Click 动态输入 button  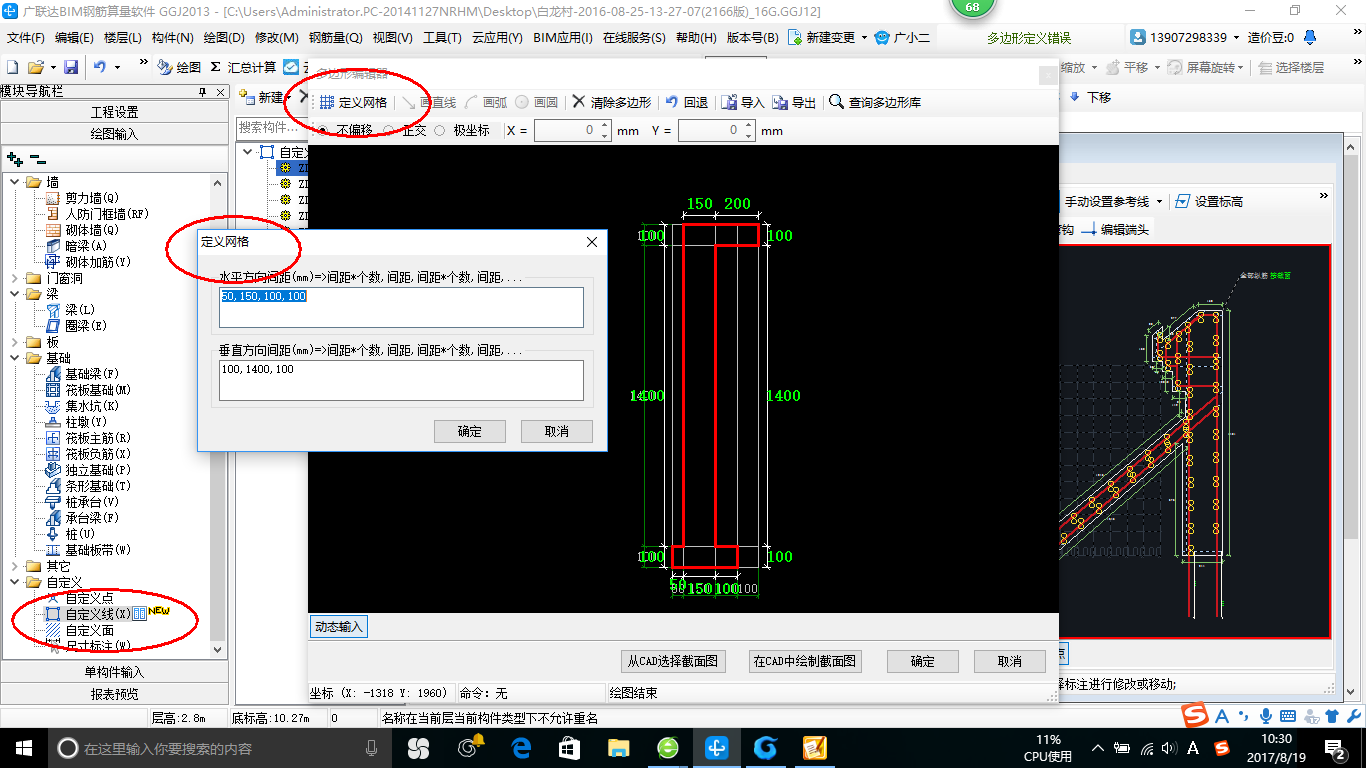pyautogui.click(x=339, y=627)
